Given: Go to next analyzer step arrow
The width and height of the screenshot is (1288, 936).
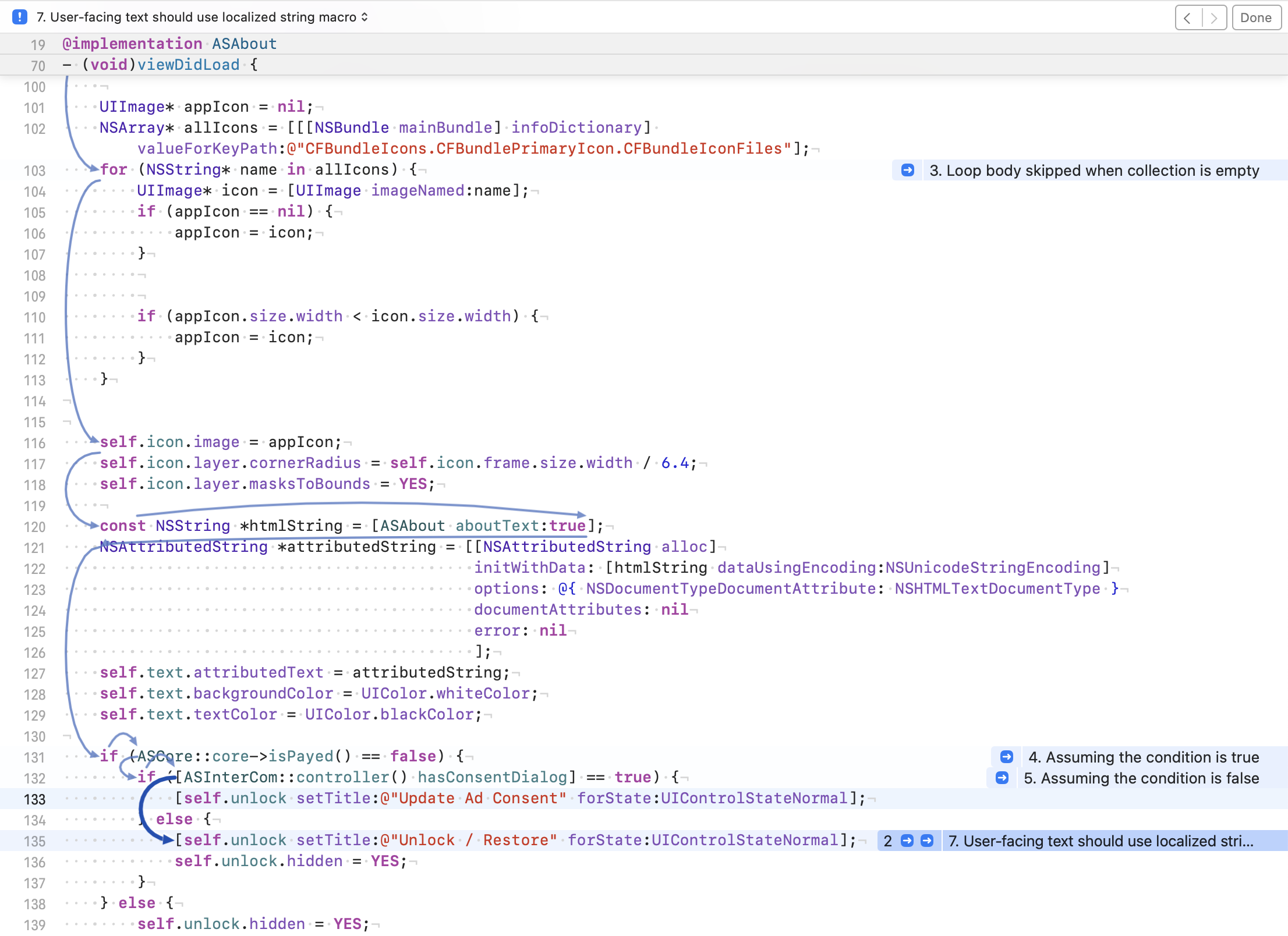Looking at the screenshot, I should tap(1214, 17).
